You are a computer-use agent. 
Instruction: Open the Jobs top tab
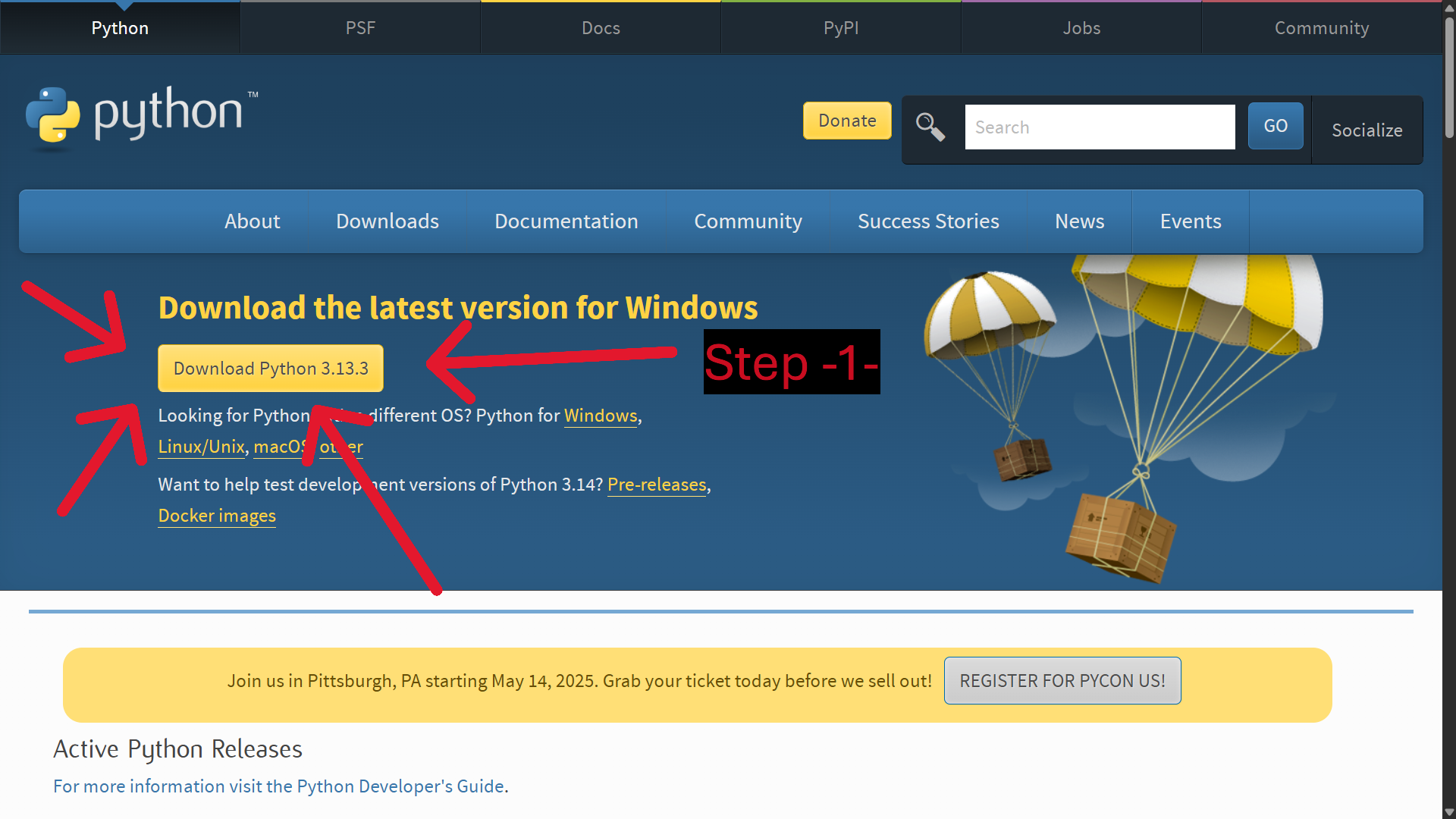(1081, 28)
